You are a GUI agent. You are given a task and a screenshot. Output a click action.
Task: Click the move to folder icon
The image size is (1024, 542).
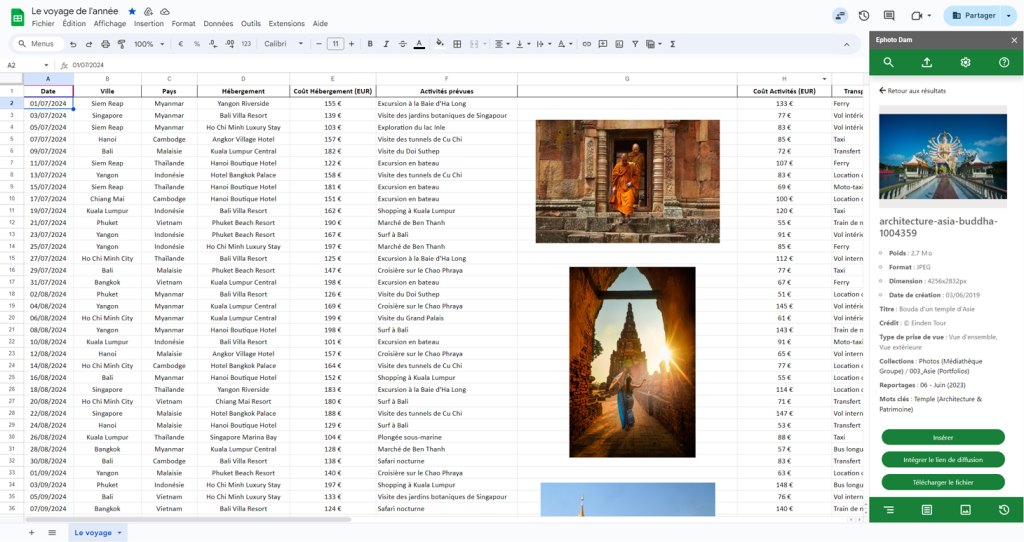coord(148,11)
